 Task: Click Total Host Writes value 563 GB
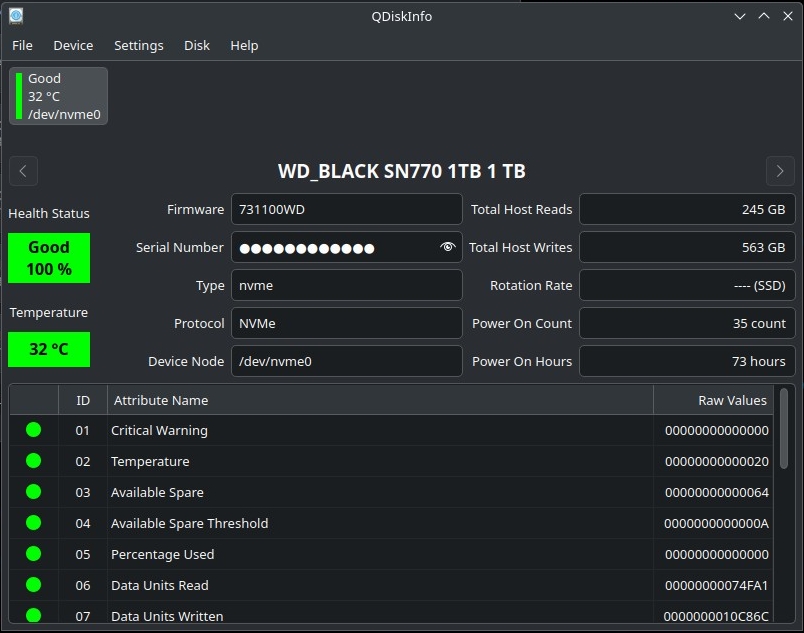coord(687,247)
